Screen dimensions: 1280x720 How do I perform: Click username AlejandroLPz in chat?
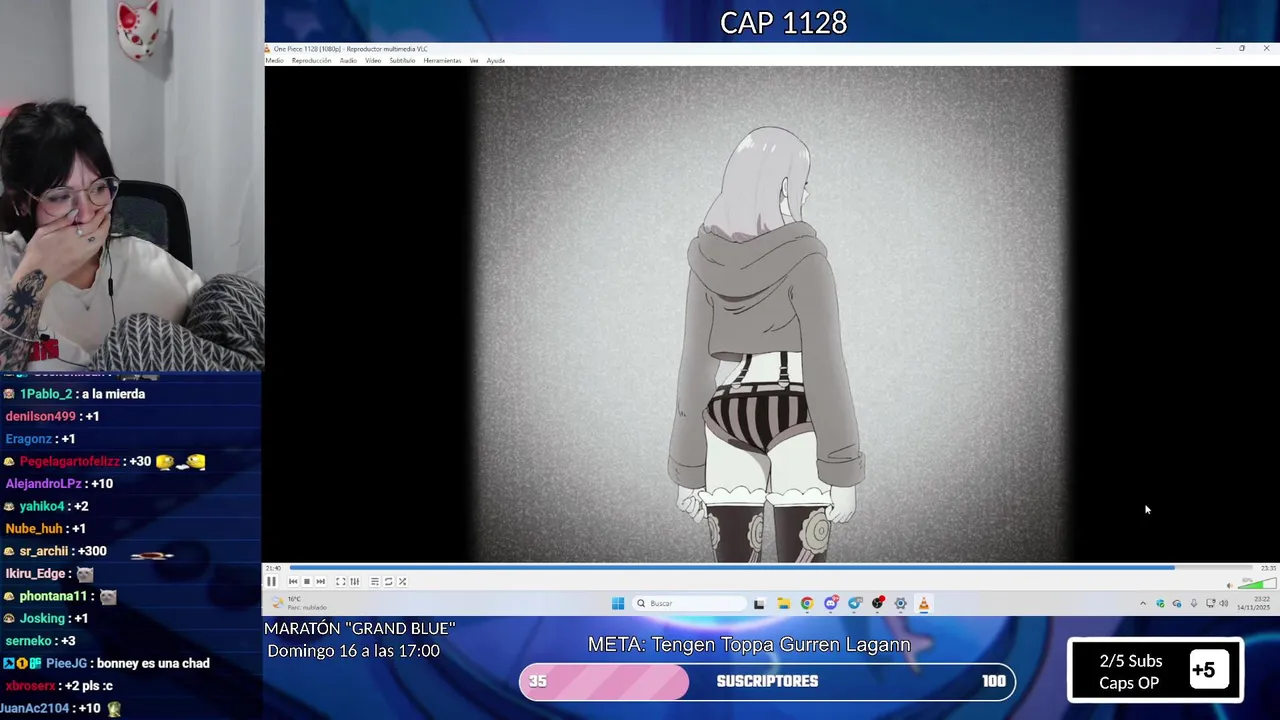(x=43, y=484)
